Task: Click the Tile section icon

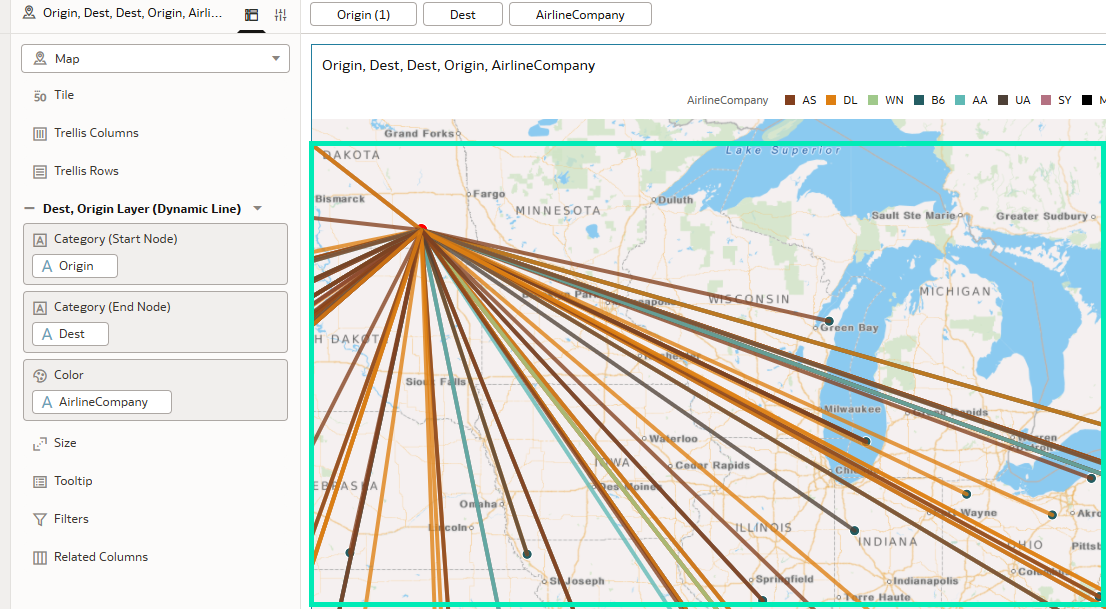Action: coord(40,96)
